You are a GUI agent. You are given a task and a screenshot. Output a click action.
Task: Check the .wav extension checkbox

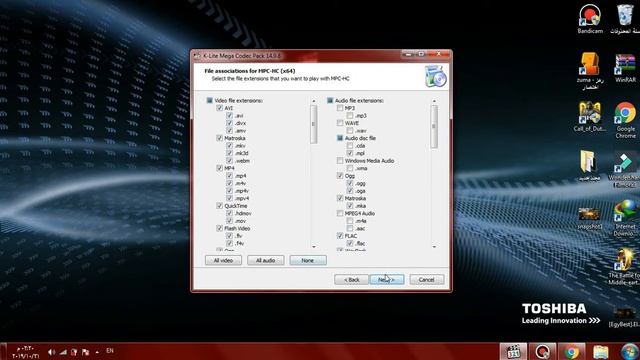350,131
